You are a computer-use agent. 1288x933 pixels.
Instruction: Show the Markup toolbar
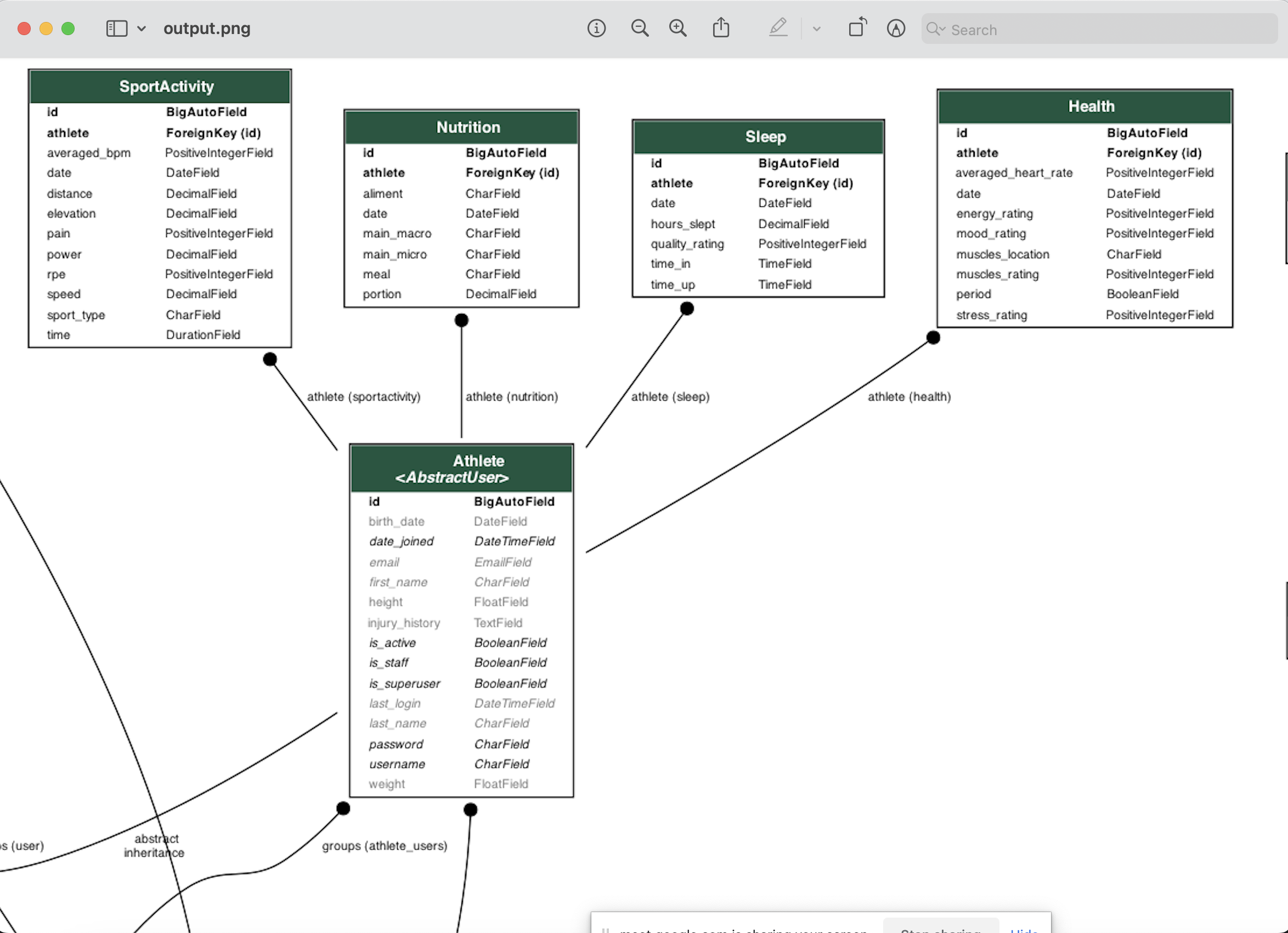tap(896, 29)
